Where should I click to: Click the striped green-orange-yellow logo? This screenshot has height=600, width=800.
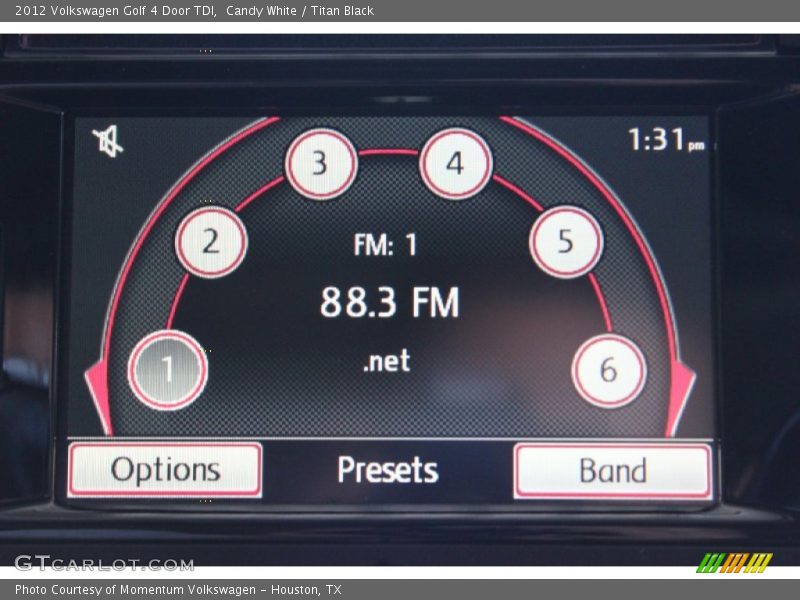[x=734, y=562]
